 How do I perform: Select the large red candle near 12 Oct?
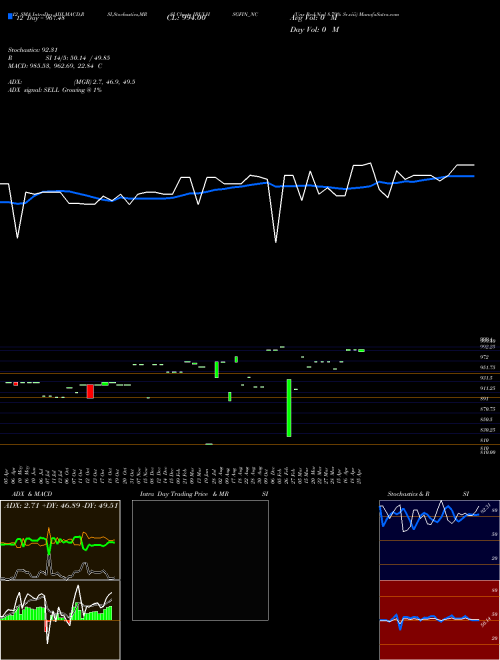point(90,391)
